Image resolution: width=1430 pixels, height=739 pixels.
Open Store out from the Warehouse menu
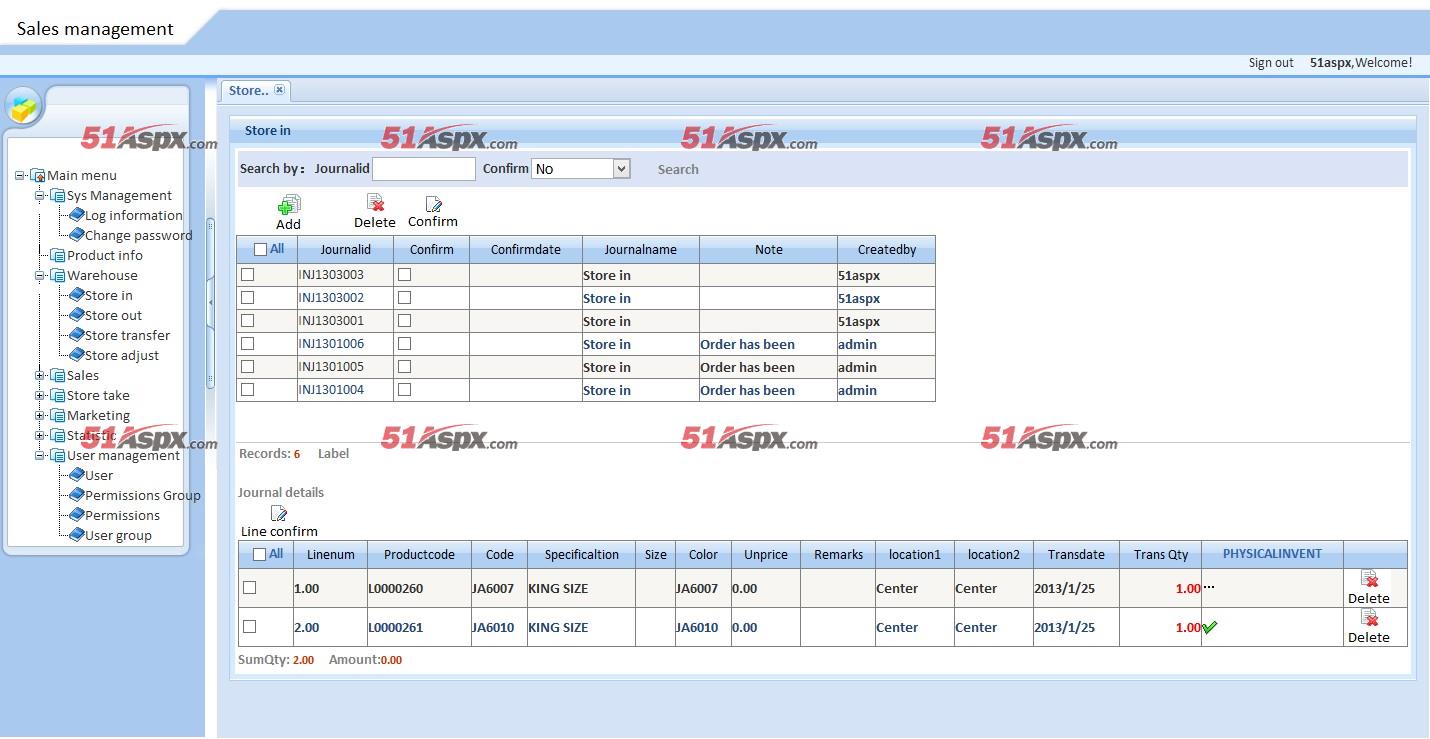pyautogui.click(x=113, y=315)
